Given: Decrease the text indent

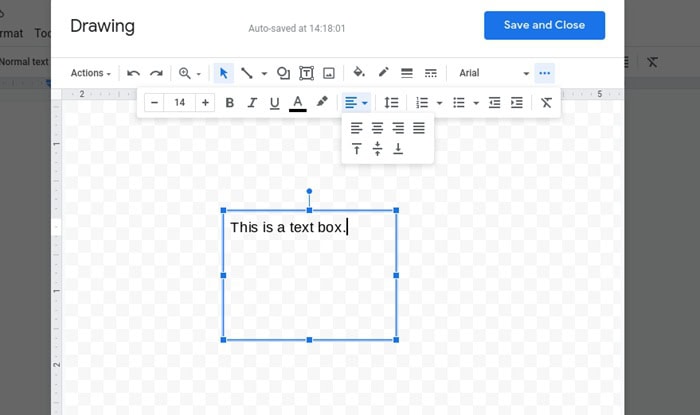Looking at the screenshot, I should click(494, 103).
